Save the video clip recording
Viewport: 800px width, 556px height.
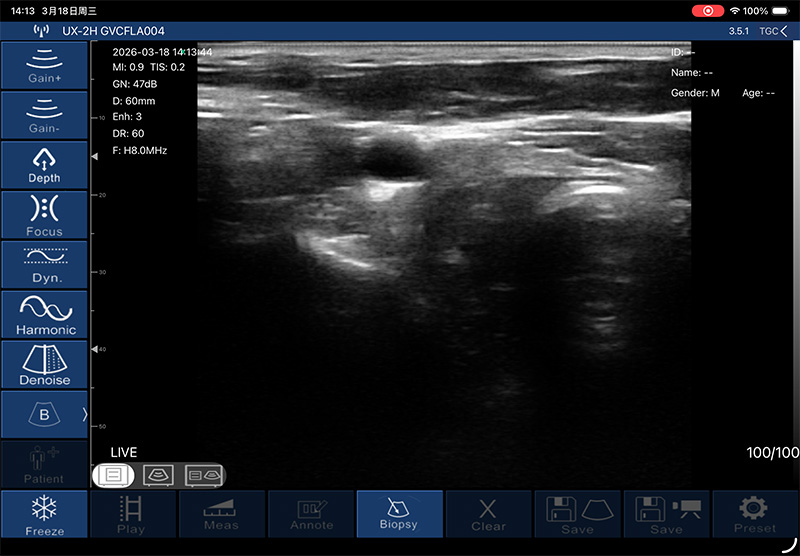[x=666, y=514]
